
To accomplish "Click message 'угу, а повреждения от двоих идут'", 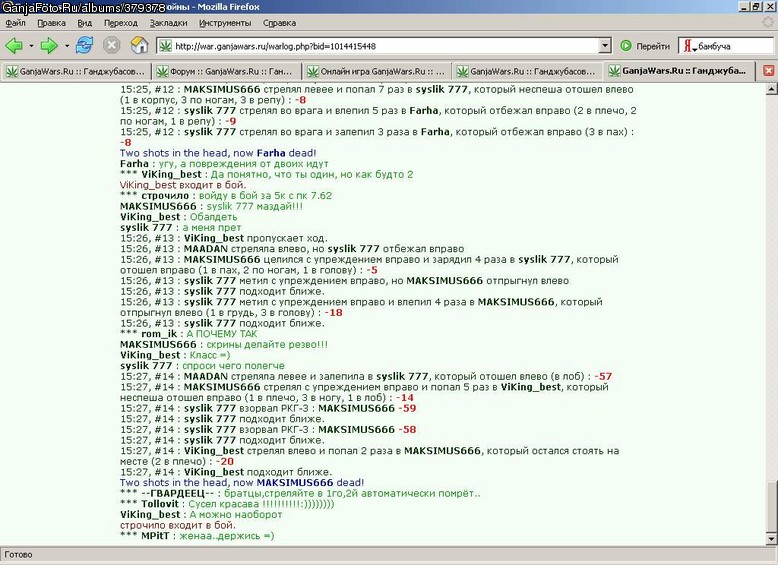I will pos(244,164).
